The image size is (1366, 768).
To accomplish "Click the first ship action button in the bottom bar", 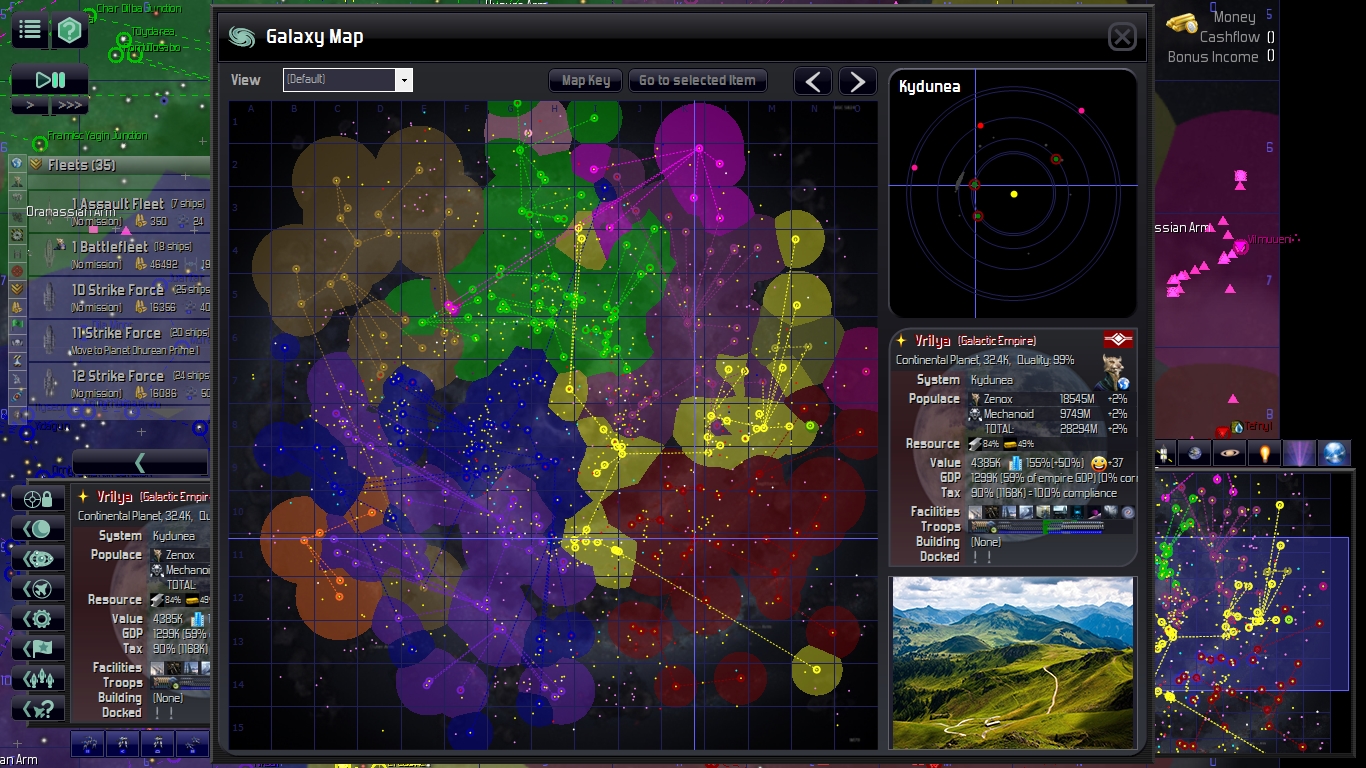I will (88, 743).
